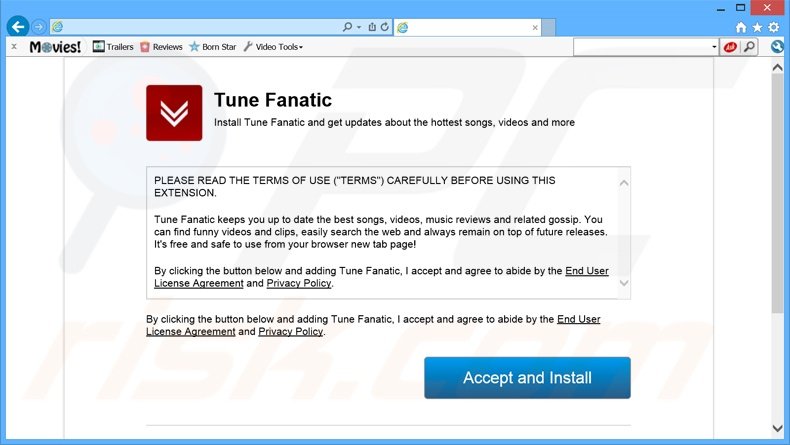The image size is (790, 445).
Task: Click the search magnifier in address bar
Action: tap(347, 27)
